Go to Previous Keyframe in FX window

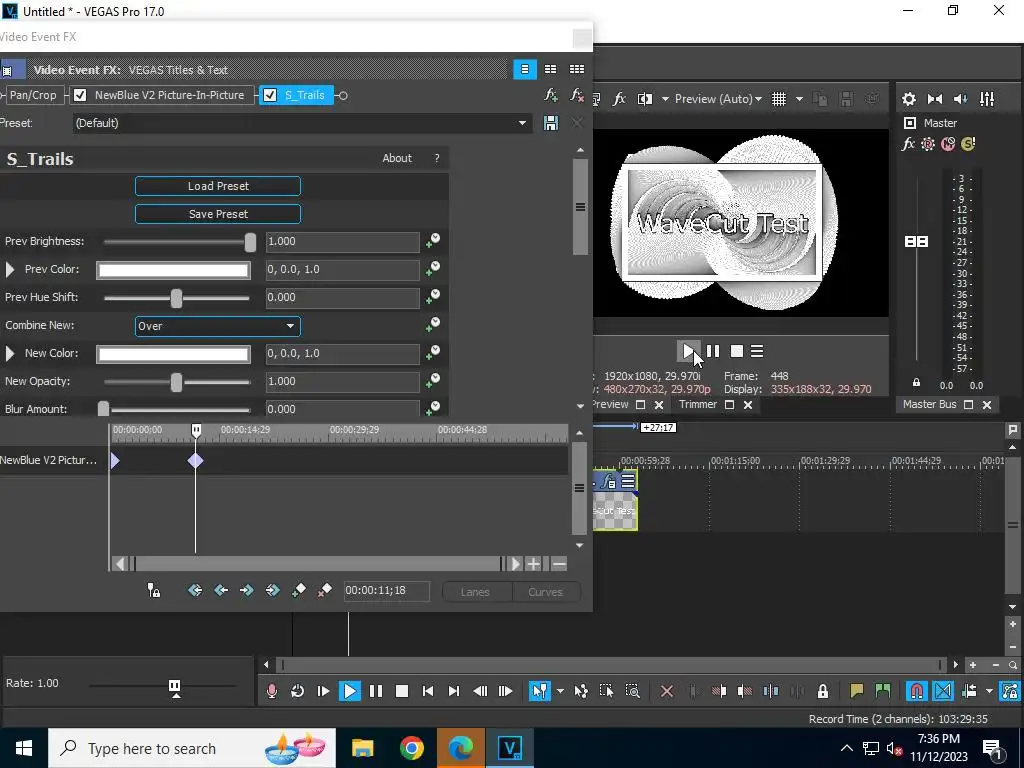pyautogui.click(x=221, y=590)
